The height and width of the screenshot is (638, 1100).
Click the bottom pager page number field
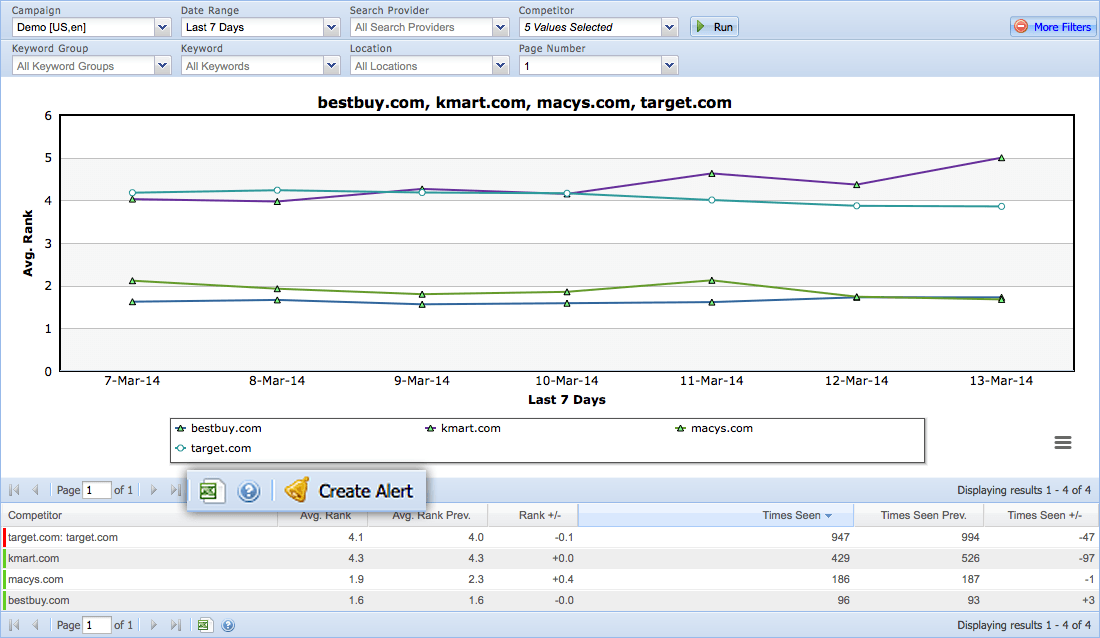pos(97,625)
